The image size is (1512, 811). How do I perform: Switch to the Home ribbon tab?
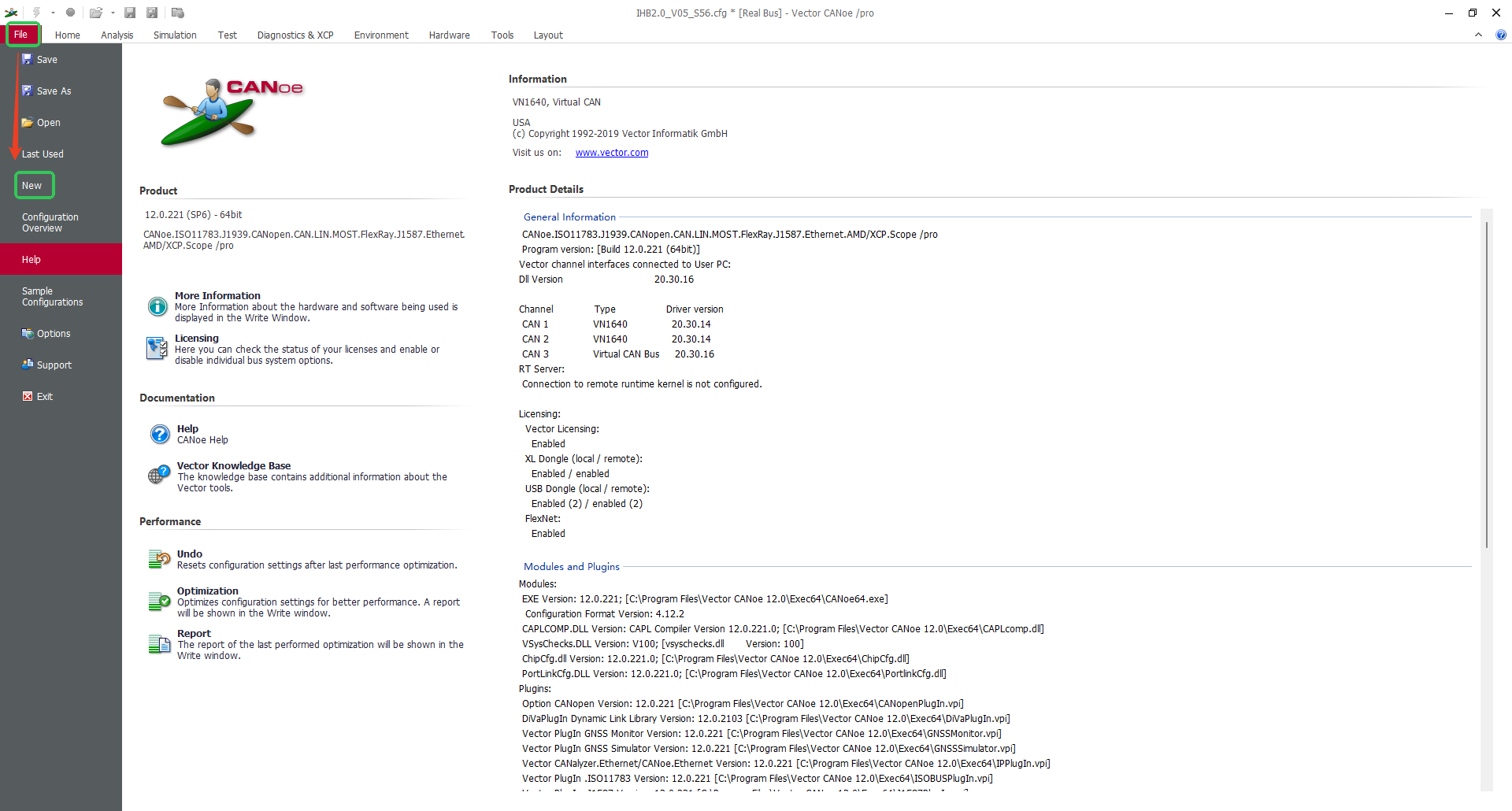(68, 35)
